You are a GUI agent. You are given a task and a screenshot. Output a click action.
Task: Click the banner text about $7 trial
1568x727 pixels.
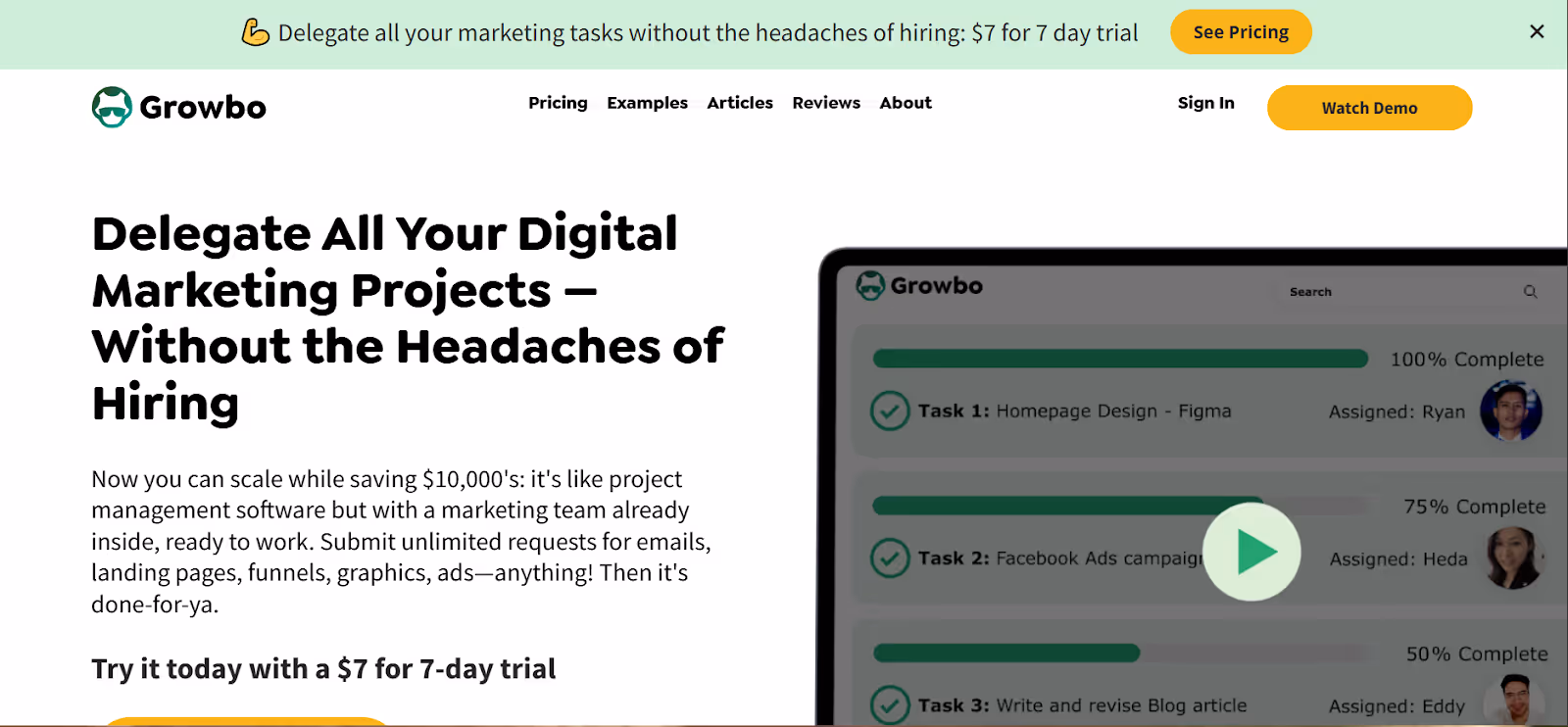(x=708, y=33)
